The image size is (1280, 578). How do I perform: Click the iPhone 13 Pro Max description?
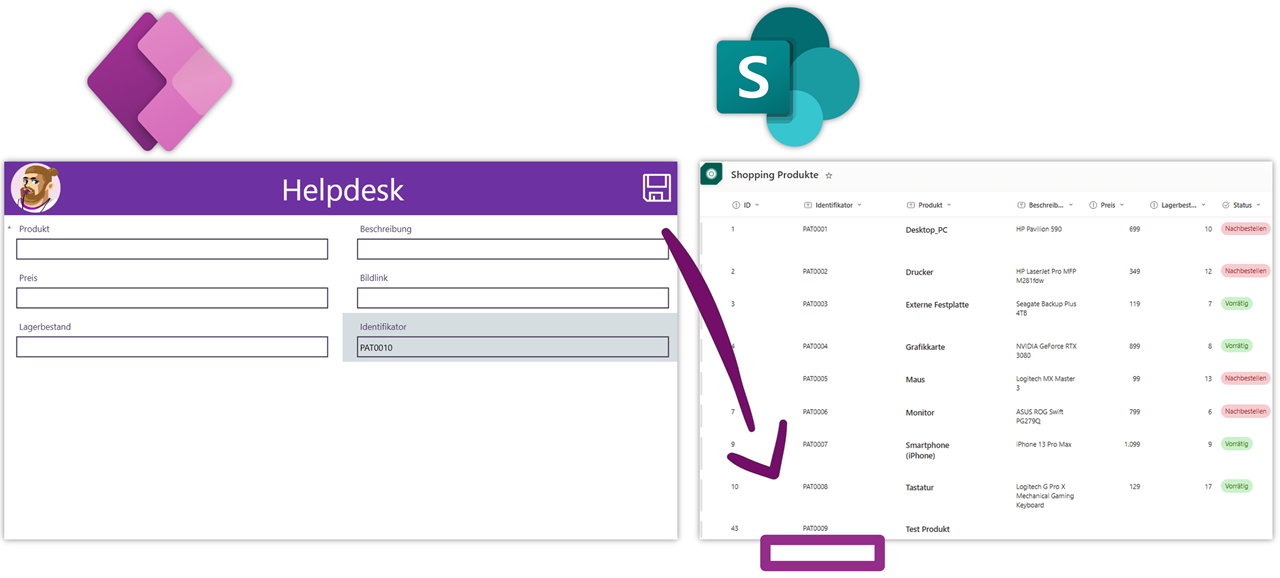coord(1043,444)
